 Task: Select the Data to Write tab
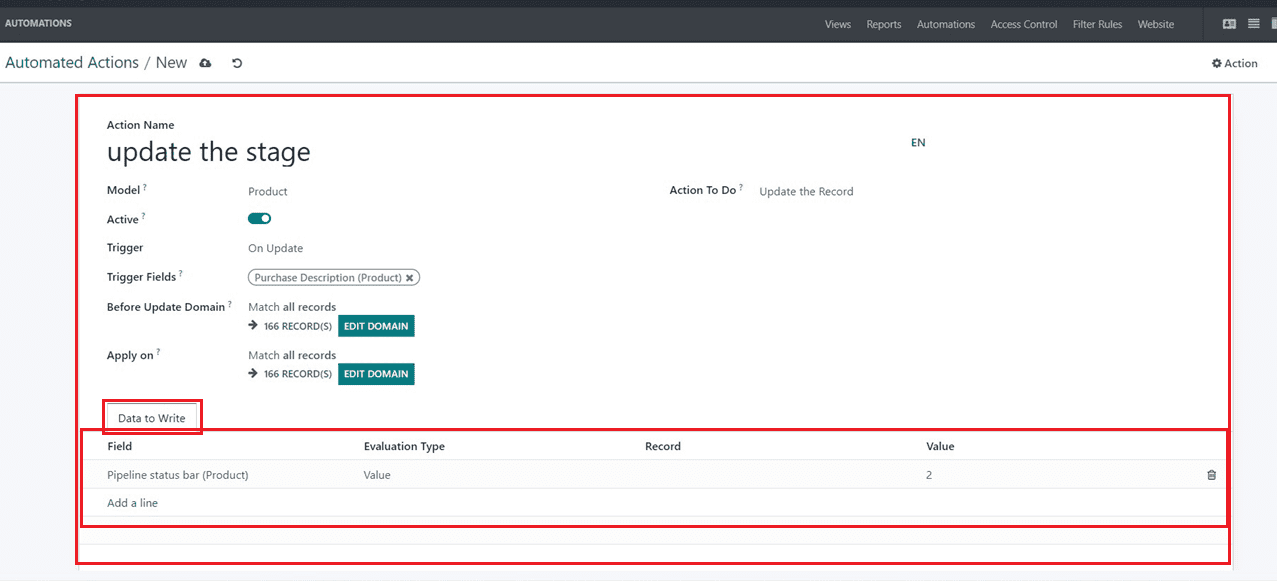[152, 418]
